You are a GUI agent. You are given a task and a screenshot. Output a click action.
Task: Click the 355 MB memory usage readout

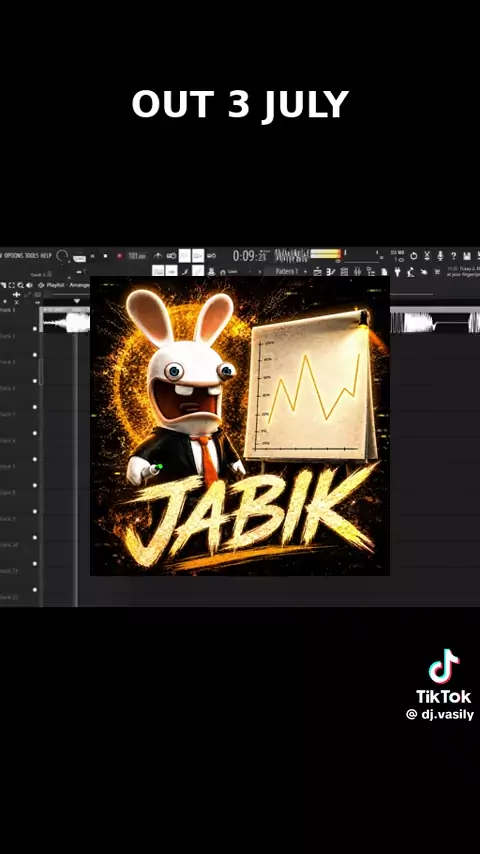398,253
